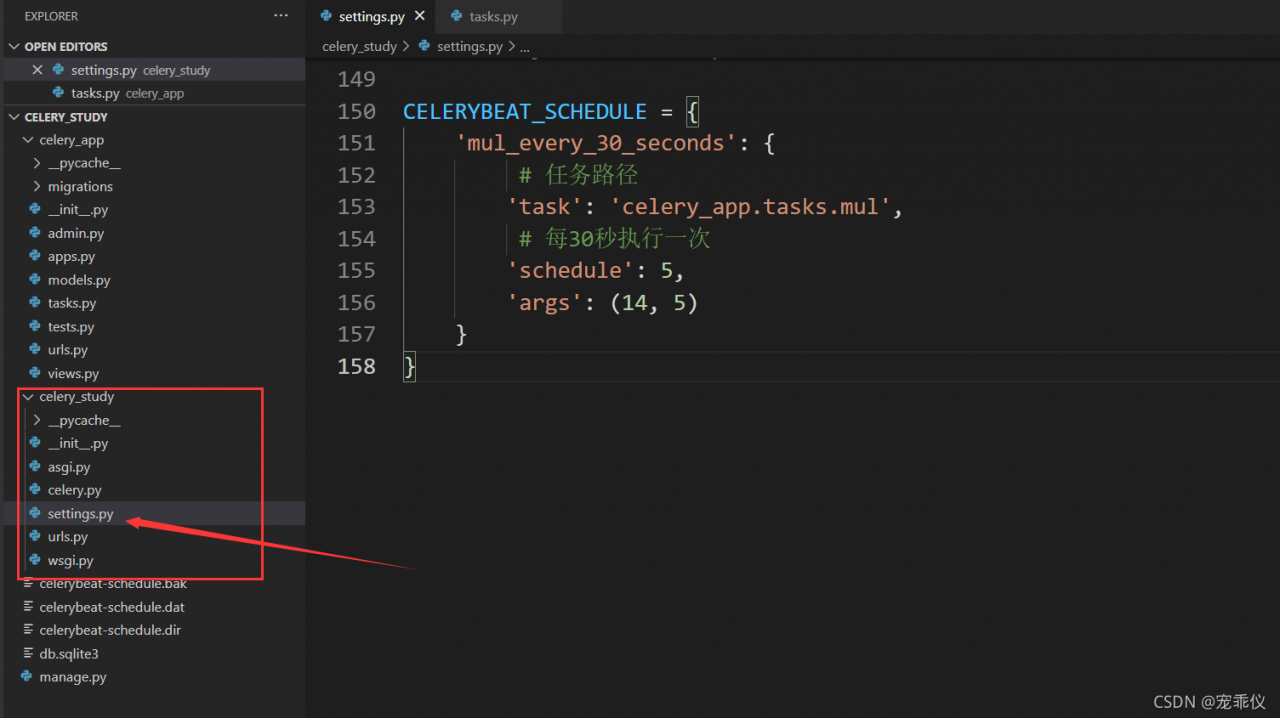Open apps.py file
Image resolution: width=1280 pixels, height=718 pixels.
pos(152,256)
